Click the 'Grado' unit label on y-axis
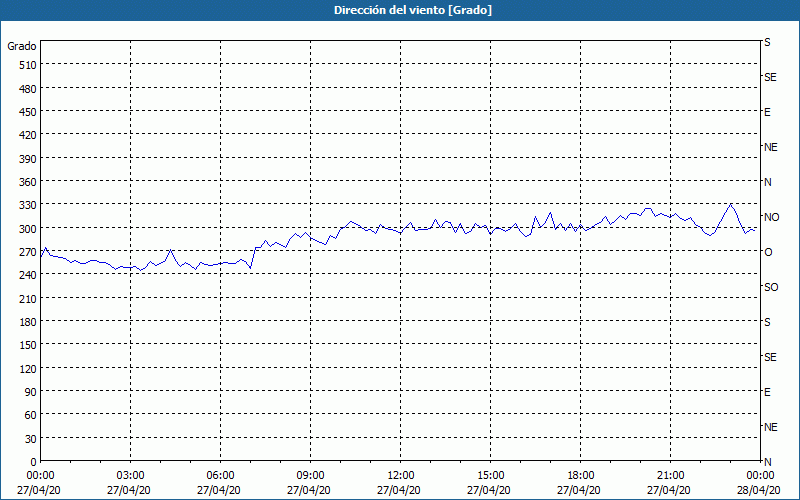 [22, 46]
